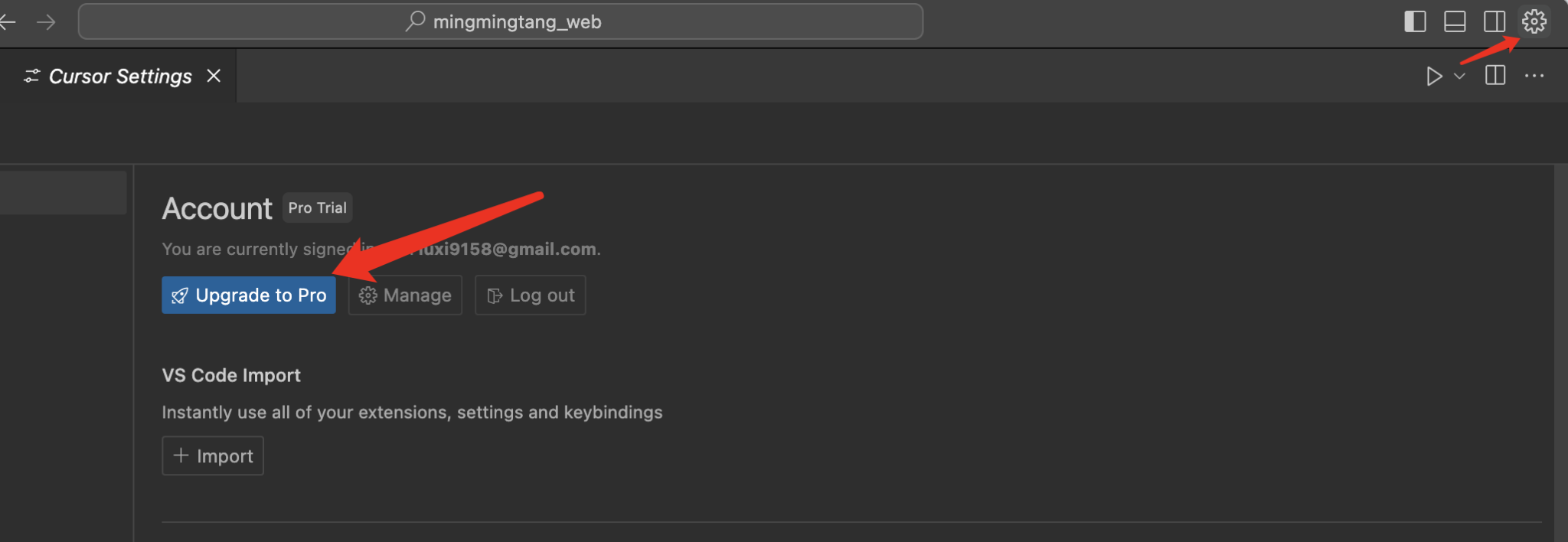This screenshot has width=1568, height=542.
Task: Go back using the left arrow
Action: (x=8, y=22)
